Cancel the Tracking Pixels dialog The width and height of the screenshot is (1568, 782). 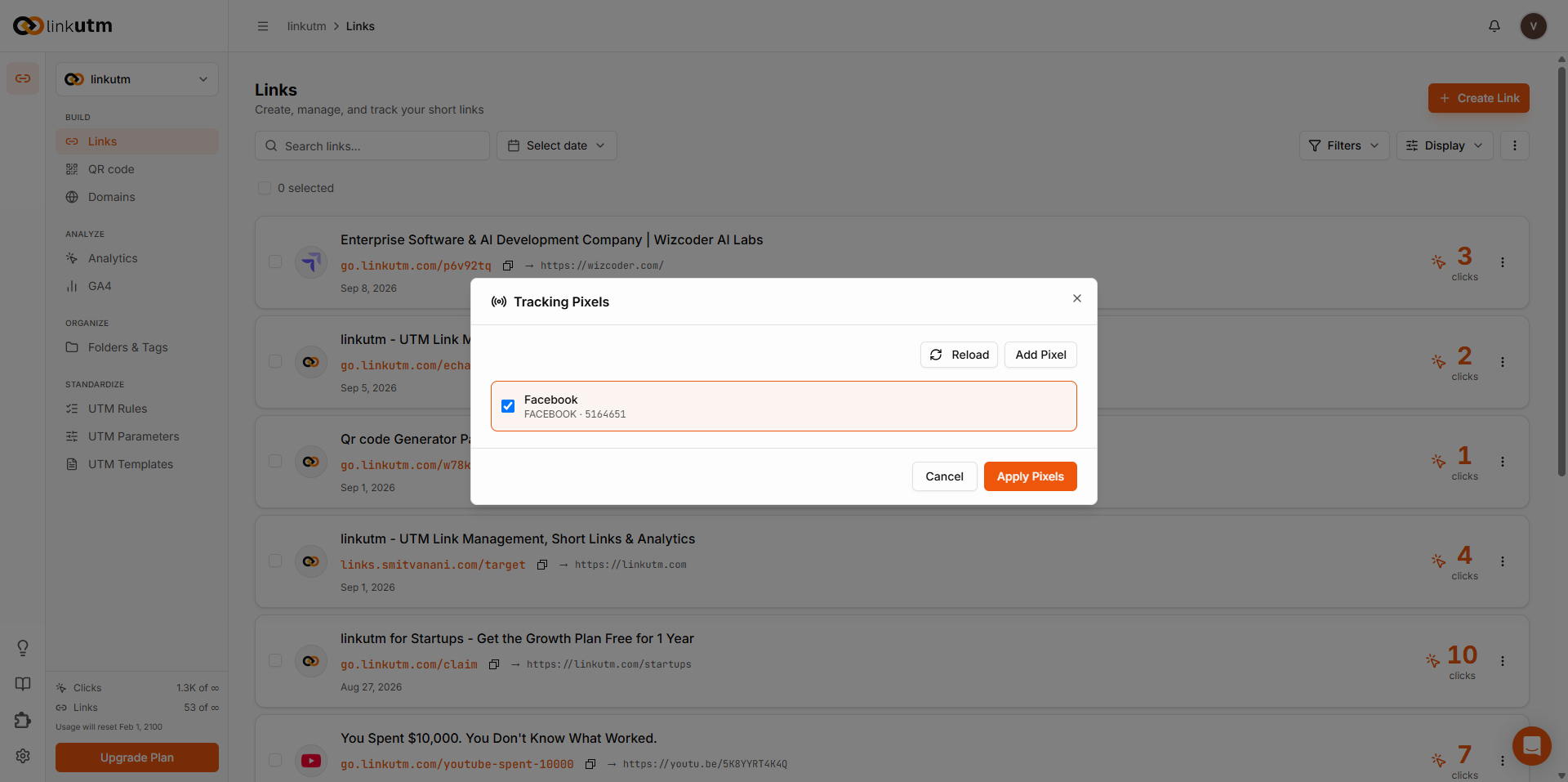[944, 476]
